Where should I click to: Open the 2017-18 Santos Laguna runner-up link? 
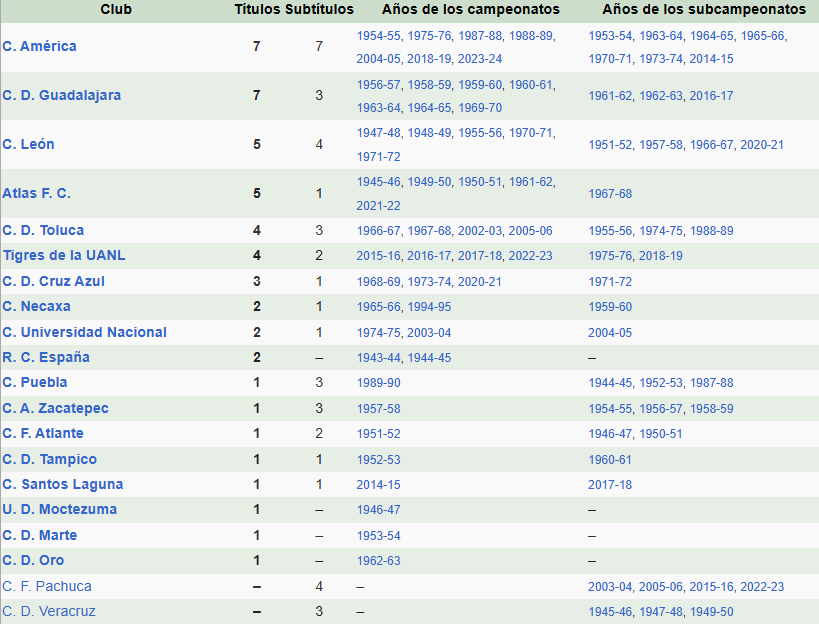610,484
